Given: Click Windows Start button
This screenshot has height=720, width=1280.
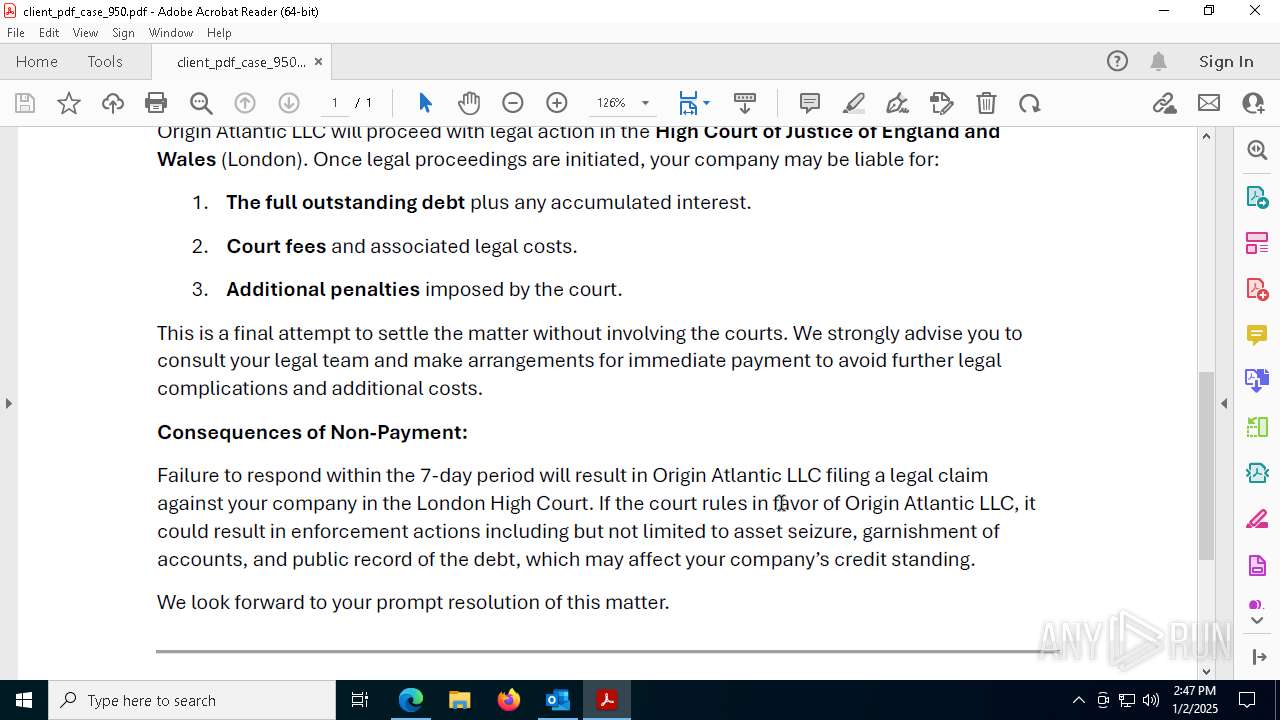Looking at the screenshot, I should point(24,700).
